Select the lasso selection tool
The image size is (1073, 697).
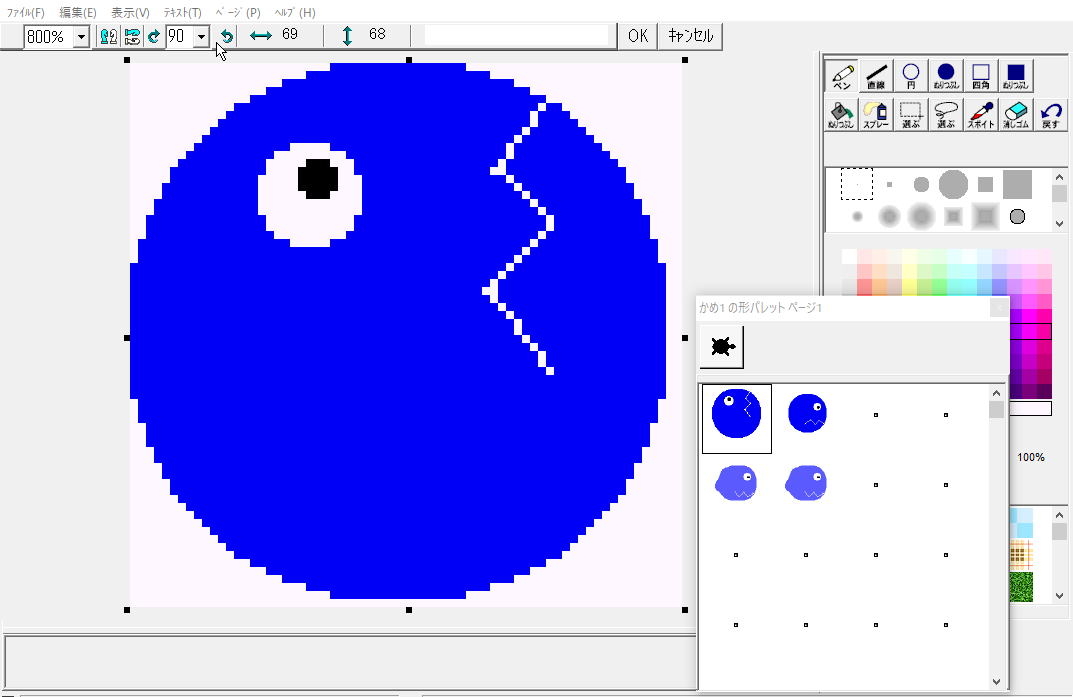946,114
